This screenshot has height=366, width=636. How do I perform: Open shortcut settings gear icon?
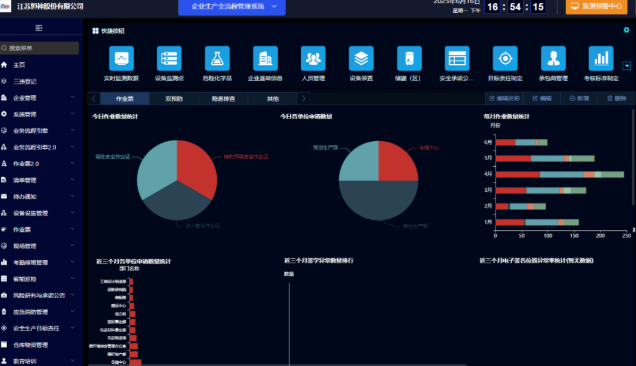click(626, 30)
